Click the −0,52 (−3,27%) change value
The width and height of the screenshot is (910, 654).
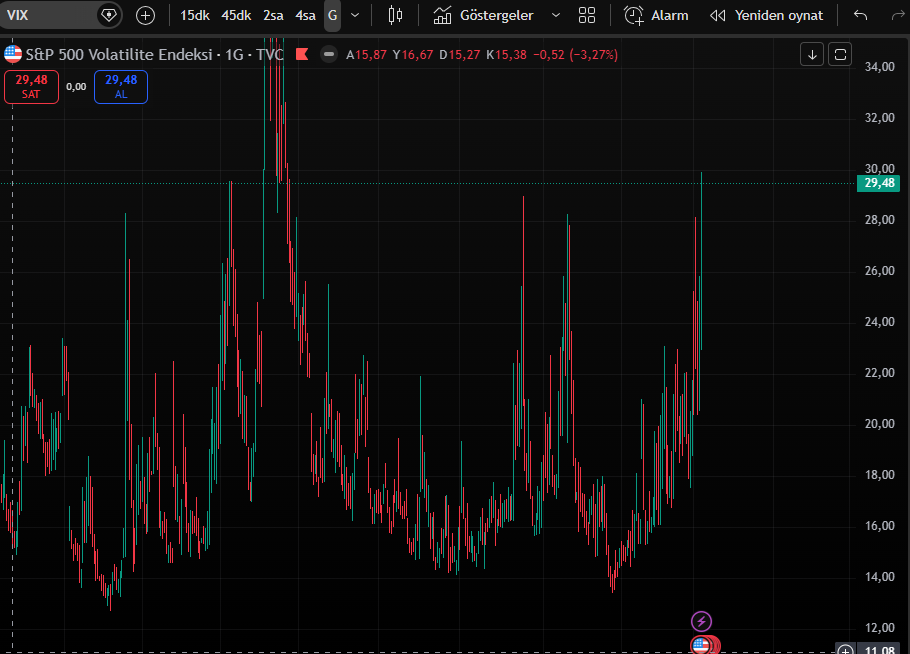575,55
